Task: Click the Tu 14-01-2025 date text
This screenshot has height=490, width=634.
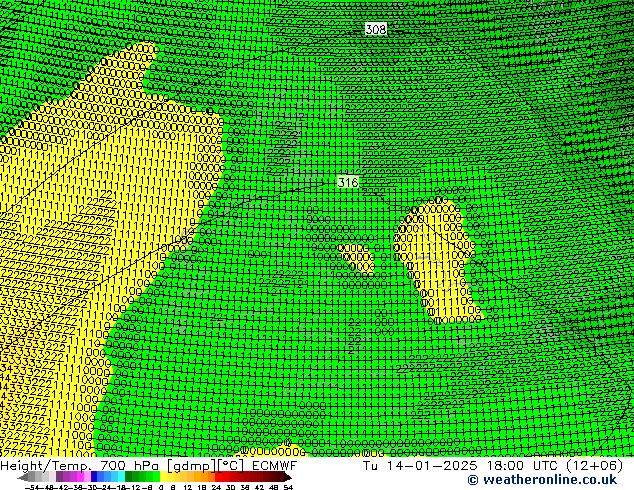Action: [x=420, y=466]
